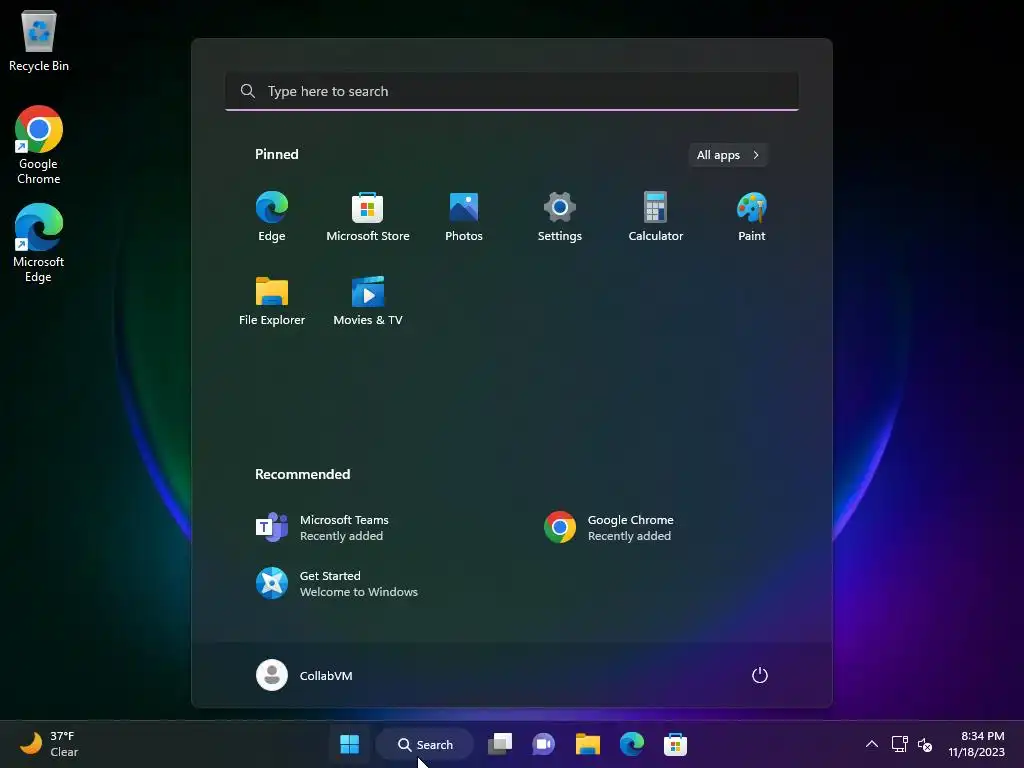Open the Paint pinned app

(752, 217)
